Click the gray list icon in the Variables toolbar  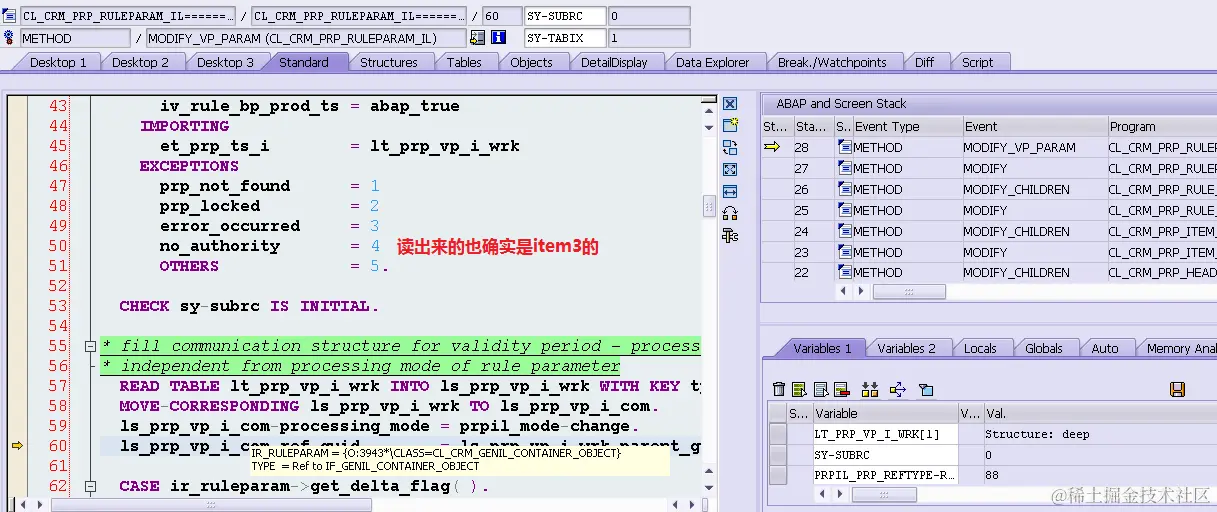tap(821, 389)
